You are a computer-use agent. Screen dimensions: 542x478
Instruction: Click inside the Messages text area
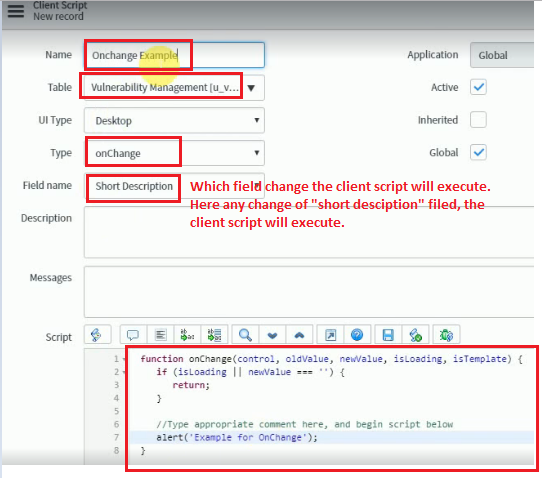coord(309,292)
